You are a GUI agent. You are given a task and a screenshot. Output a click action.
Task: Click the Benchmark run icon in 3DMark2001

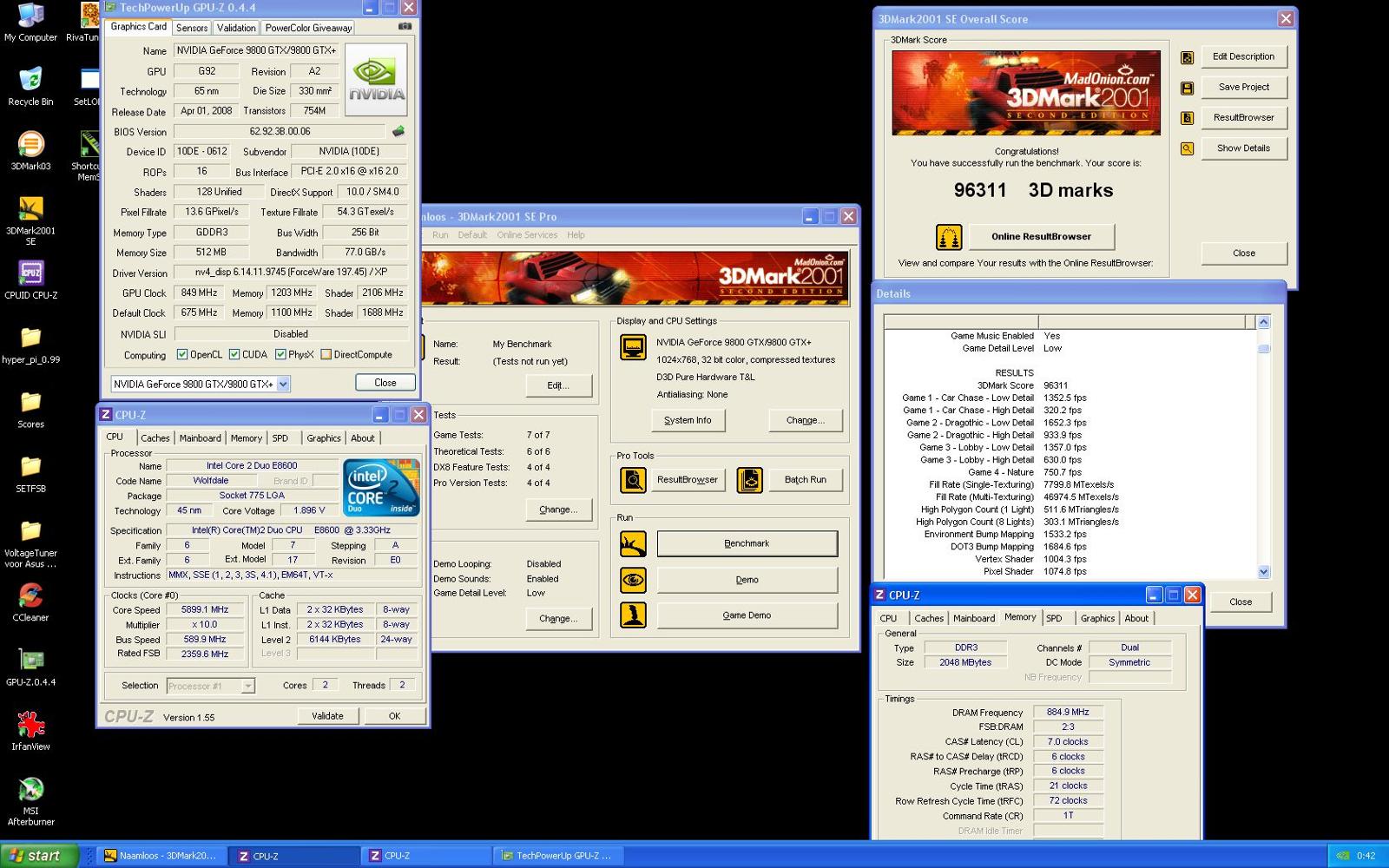pyautogui.click(x=633, y=544)
